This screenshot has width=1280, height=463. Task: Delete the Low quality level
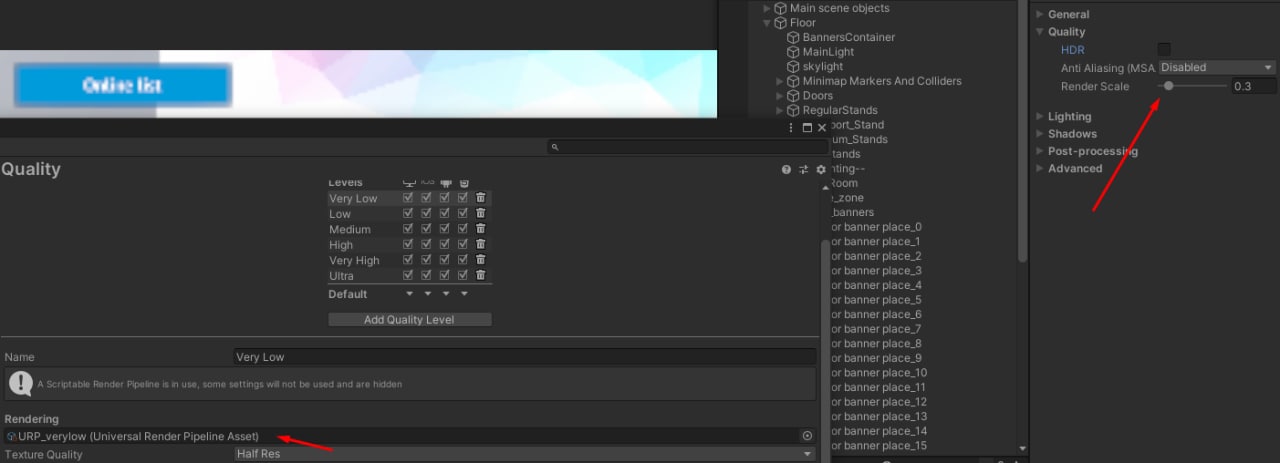[x=481, y=214]
